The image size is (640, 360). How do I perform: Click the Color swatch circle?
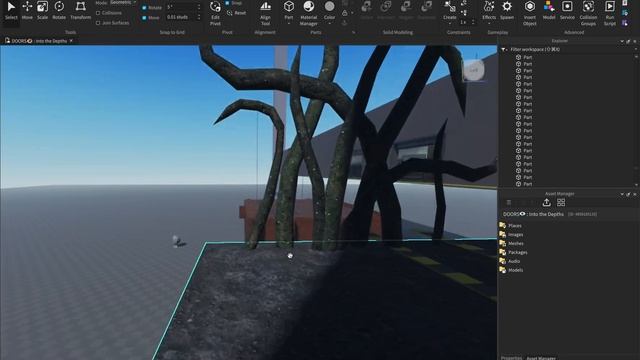coord(329,7)
